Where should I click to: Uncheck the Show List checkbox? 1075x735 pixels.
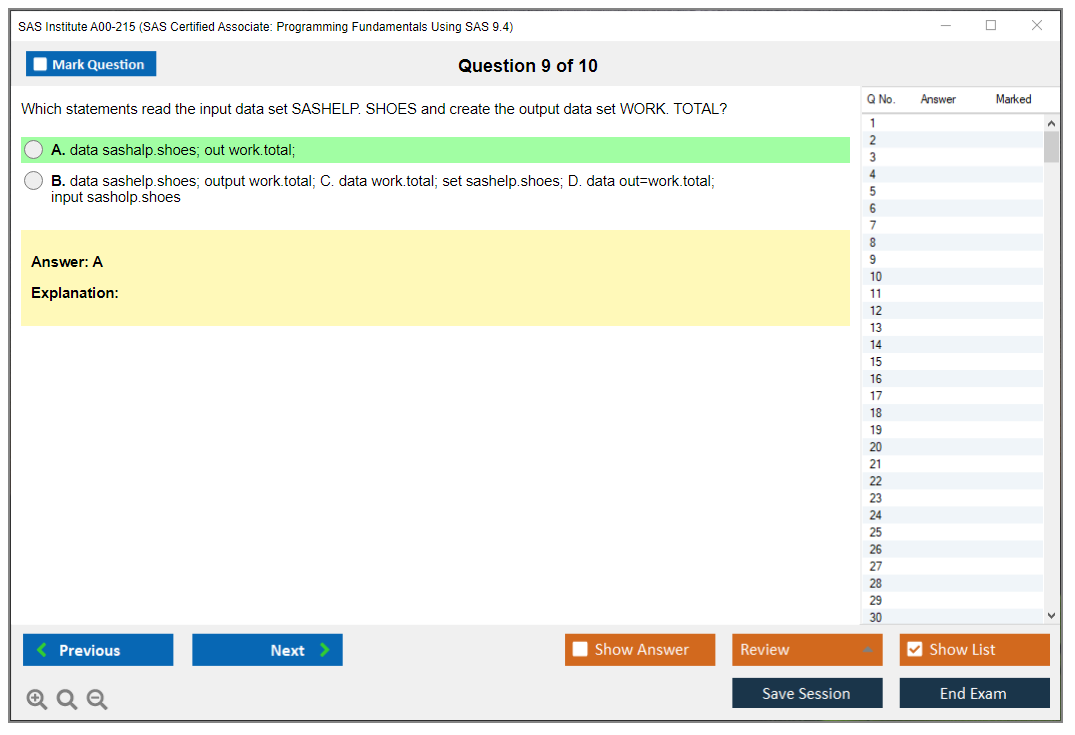(914, 650)
